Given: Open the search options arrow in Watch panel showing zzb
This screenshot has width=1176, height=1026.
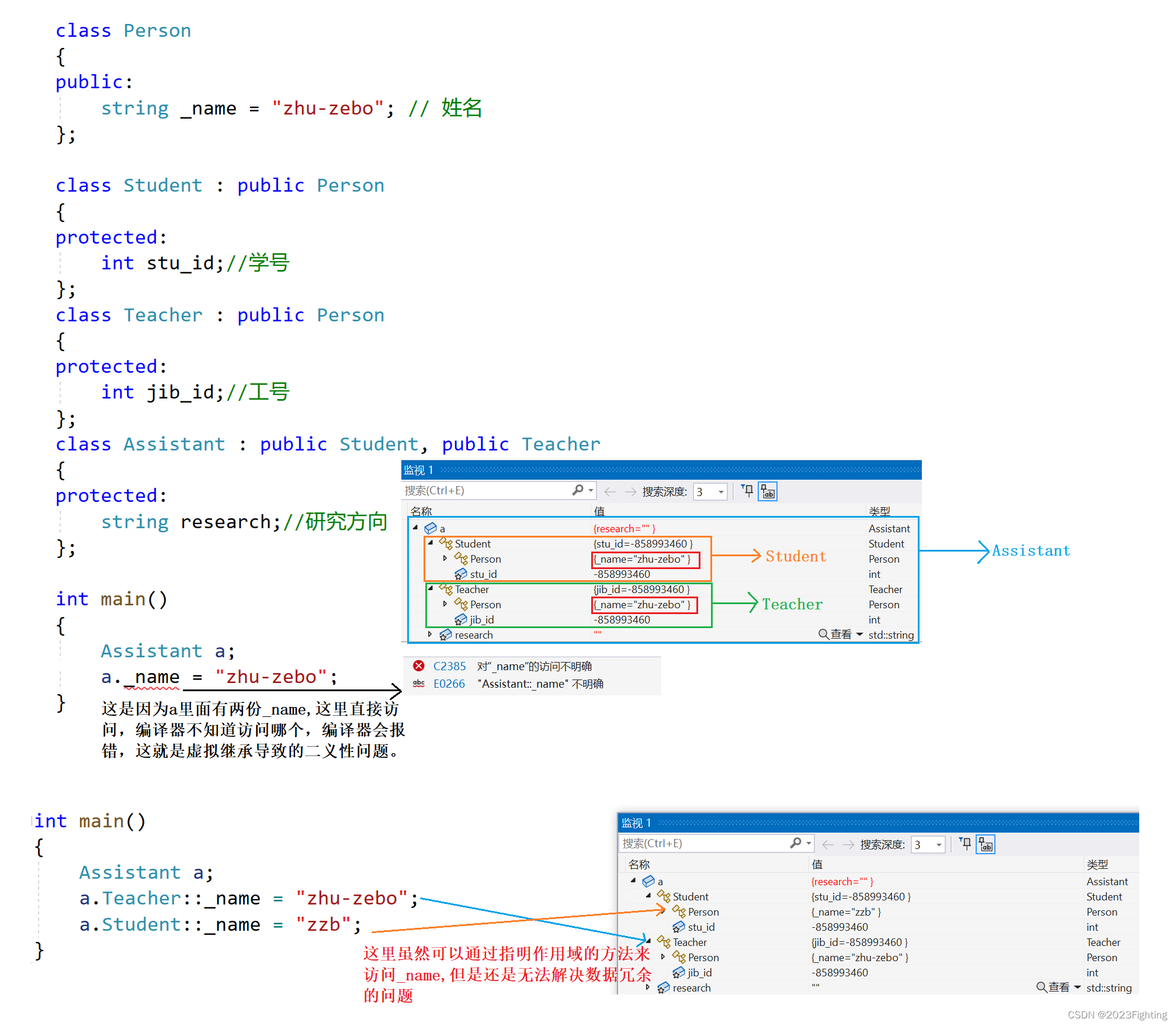Looking at the screenshot, I should pos(809,844).
